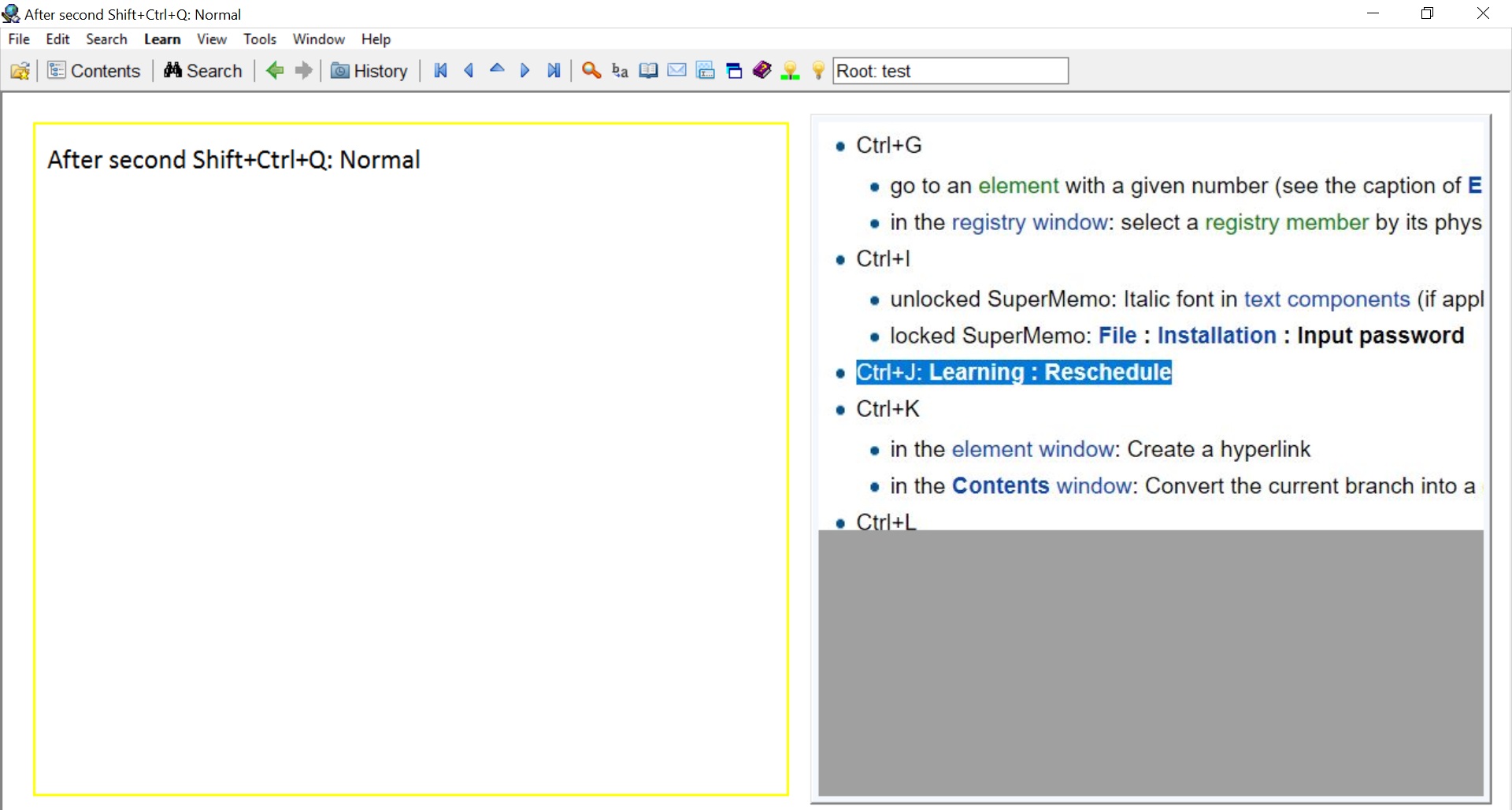
Task: Open the Help menu
Action: 376,39
